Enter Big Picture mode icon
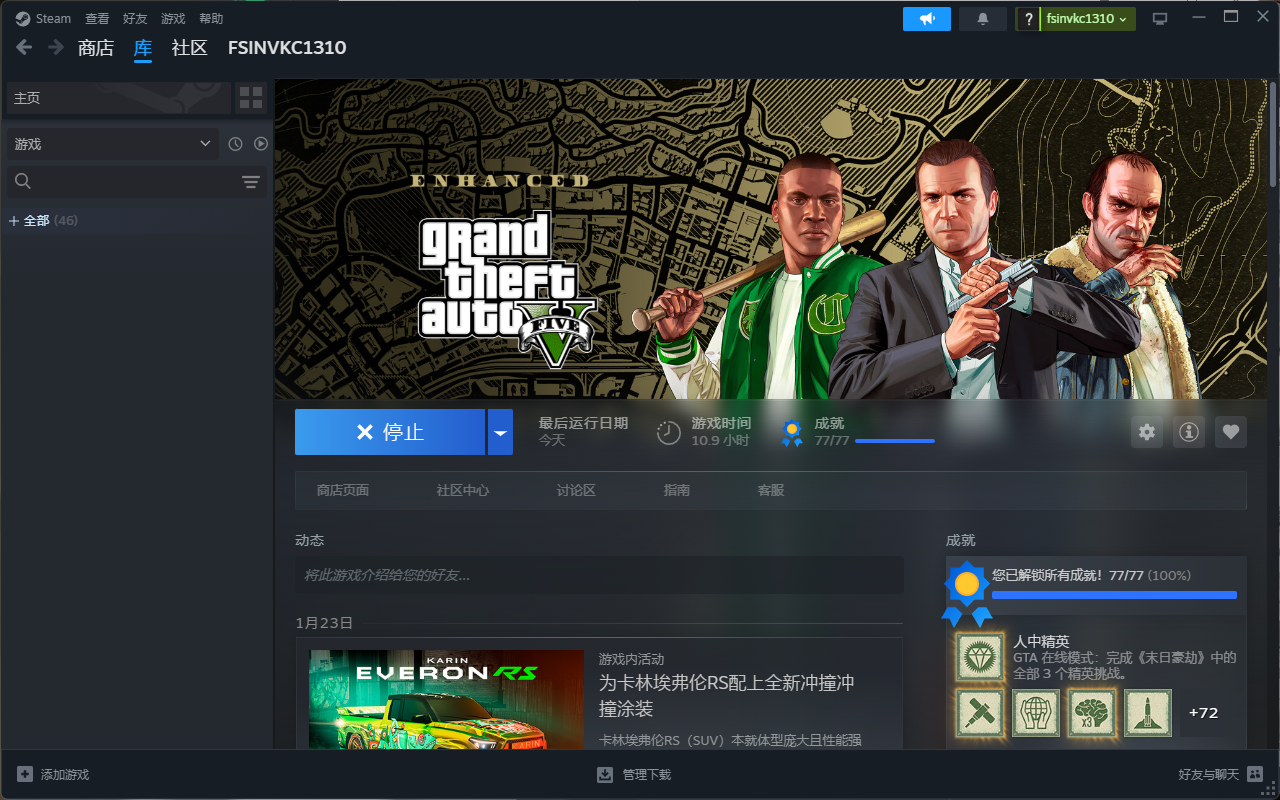Viewport: 1280px width, 800px height. 1160,19
